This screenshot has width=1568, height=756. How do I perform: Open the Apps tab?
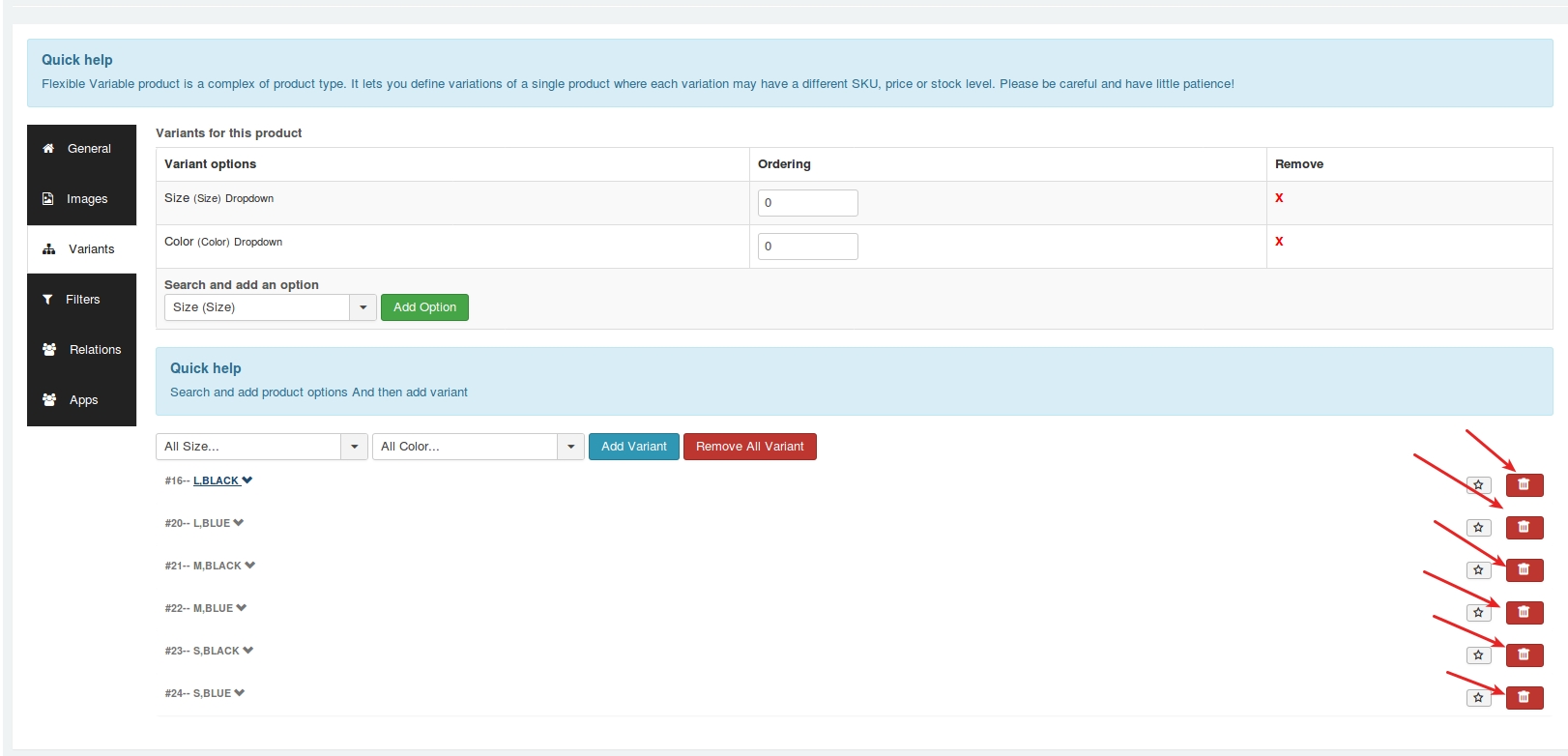pyautogui.click(x=81, y=400)
